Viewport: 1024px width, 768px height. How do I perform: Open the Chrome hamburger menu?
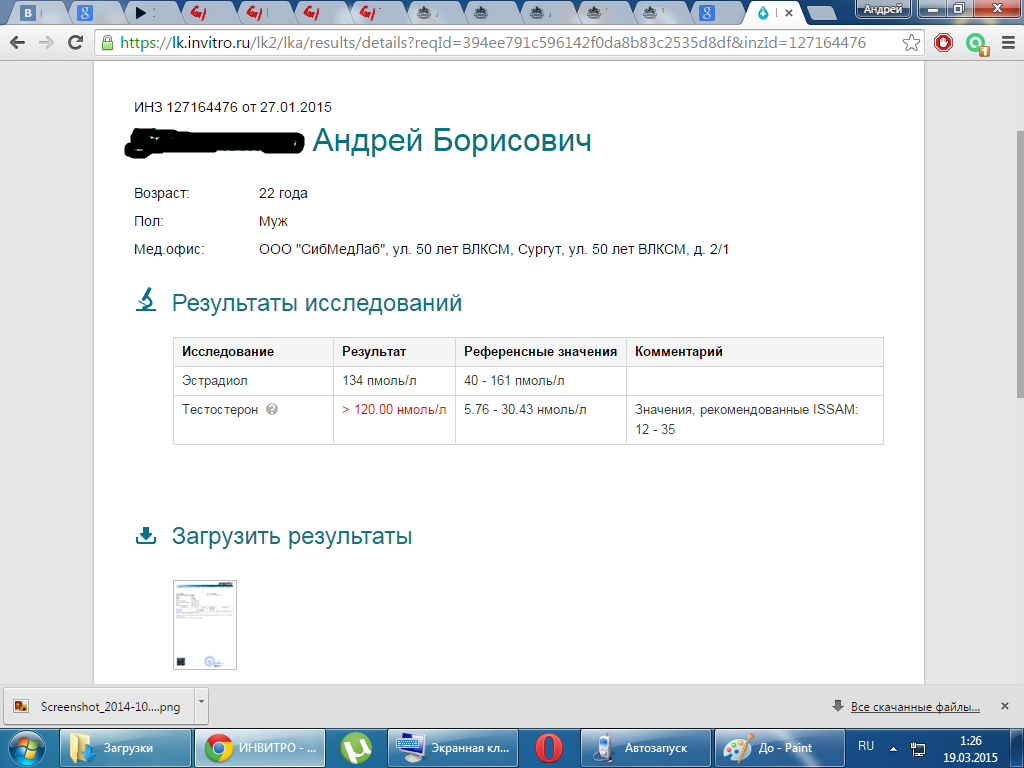point(1007,43)
